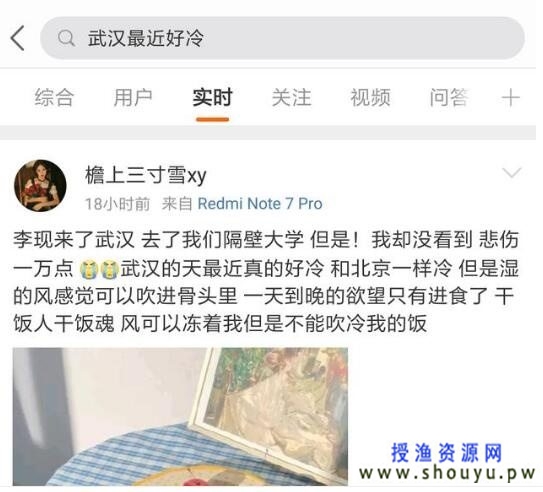Switch to the 问答 tab
Screen dimensions: 543x492
tap(449, 97)
